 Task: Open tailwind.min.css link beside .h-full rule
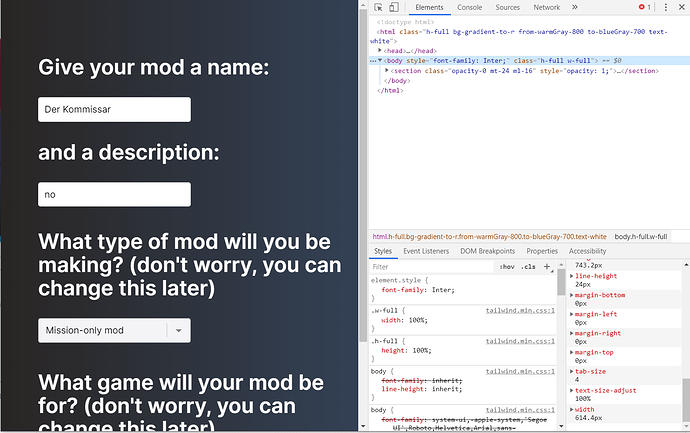tap(520, 341)
